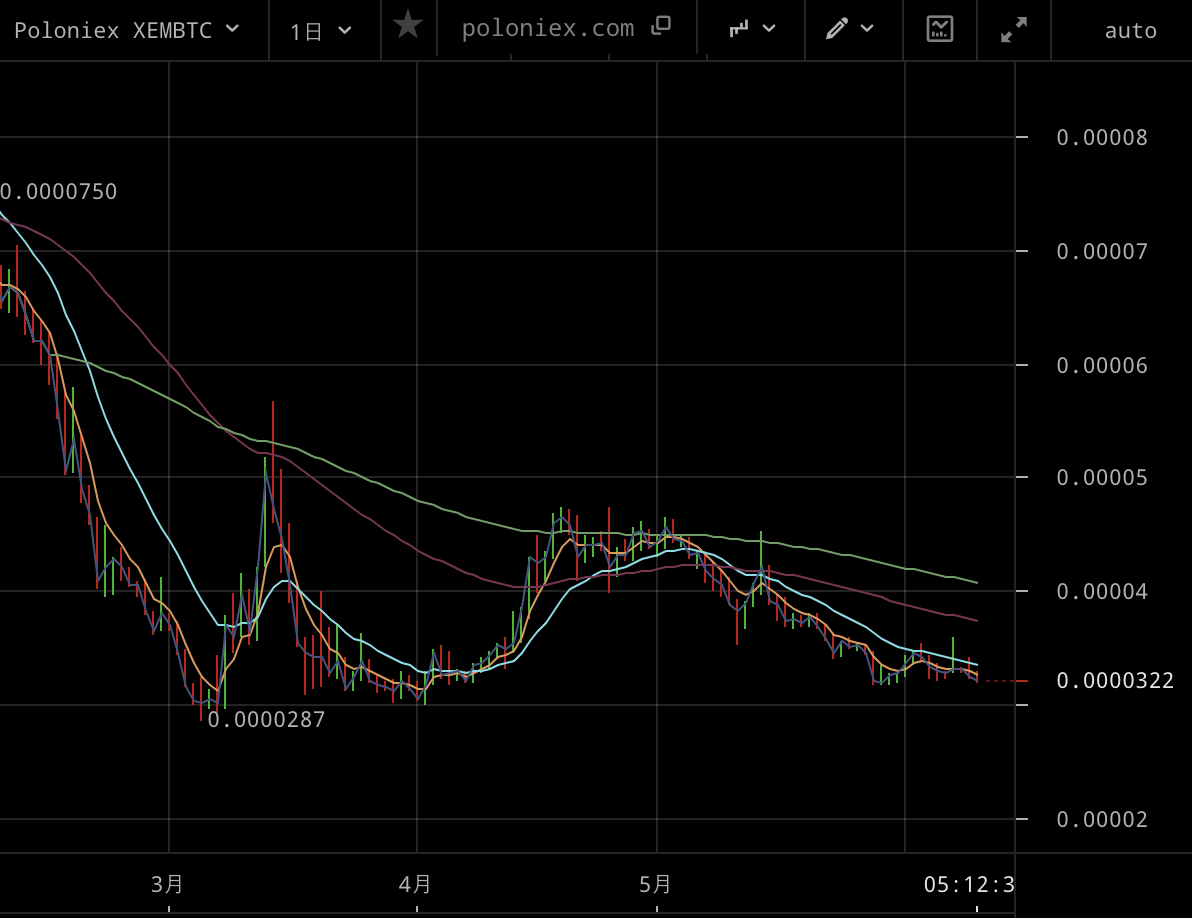Click the 4月 time axis label
Screen dimensions: 1192x918
click(415, 884)
